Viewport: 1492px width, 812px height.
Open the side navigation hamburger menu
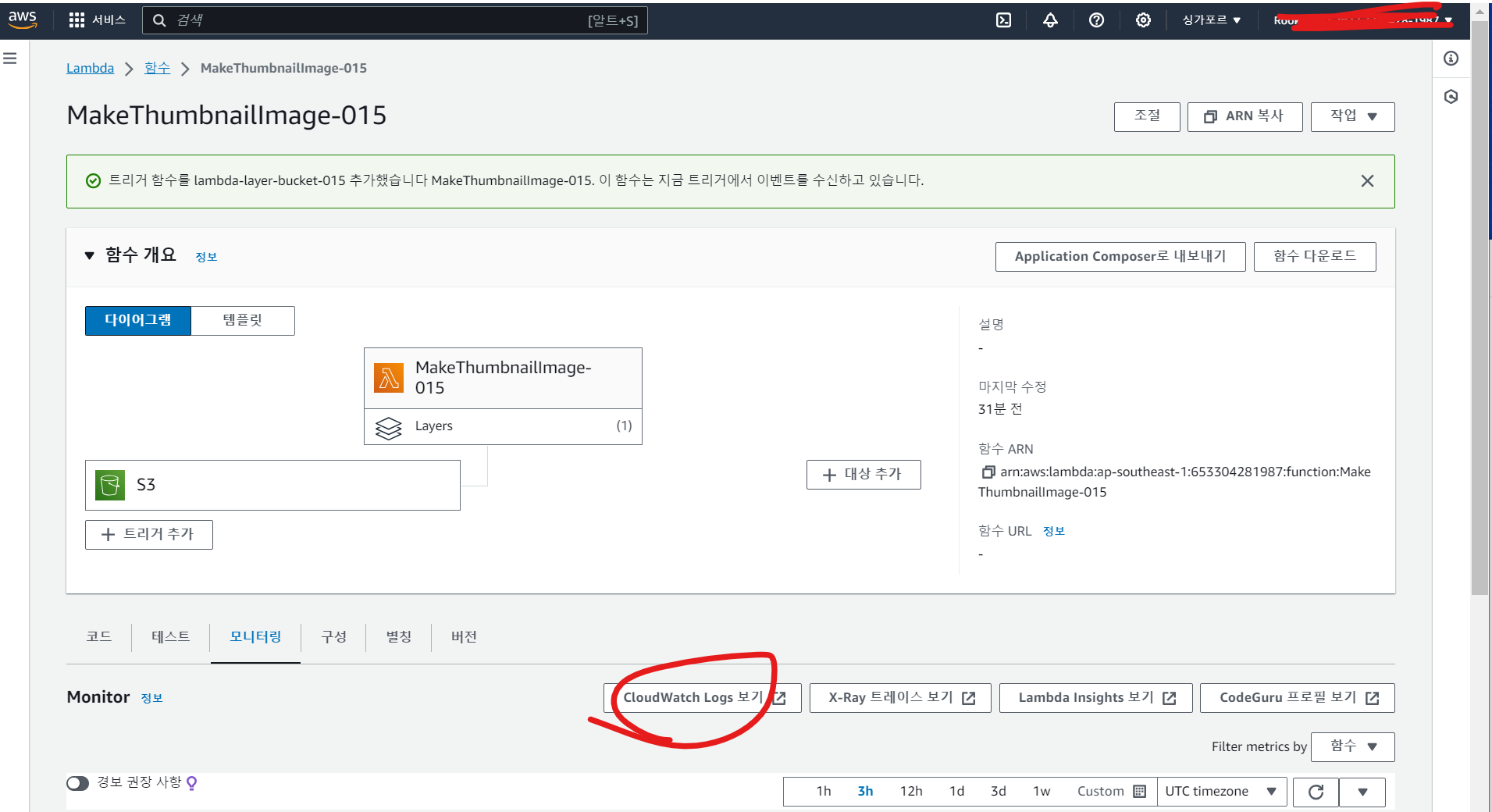tap(10, 59)
